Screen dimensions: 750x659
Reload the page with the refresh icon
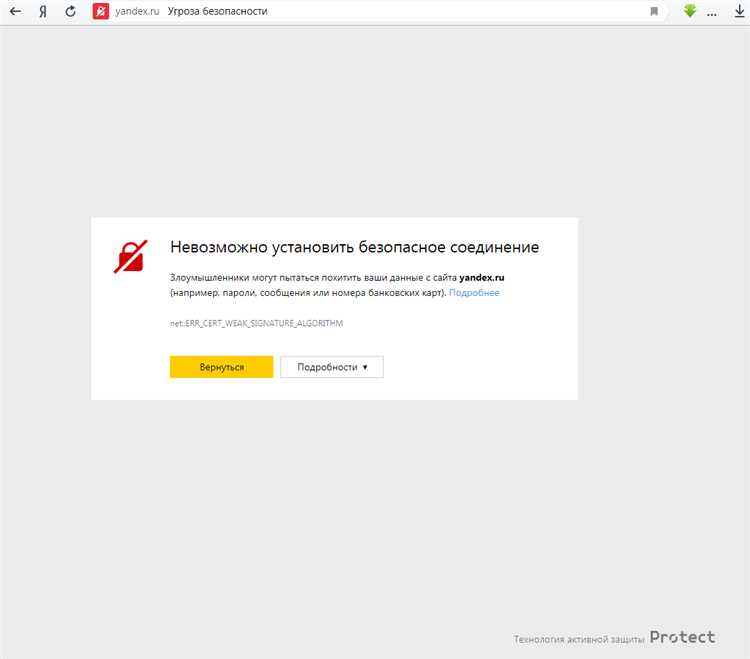pyautogui.click(x=70, y=11)
